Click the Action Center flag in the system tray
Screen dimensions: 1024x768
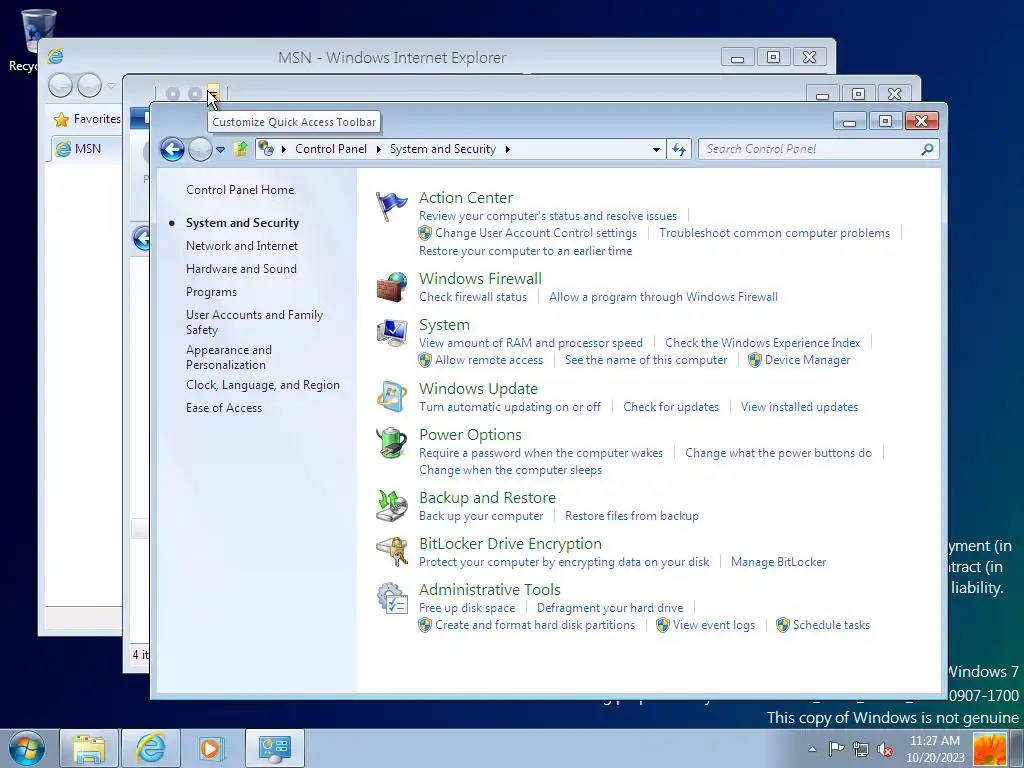click(837, 748)
